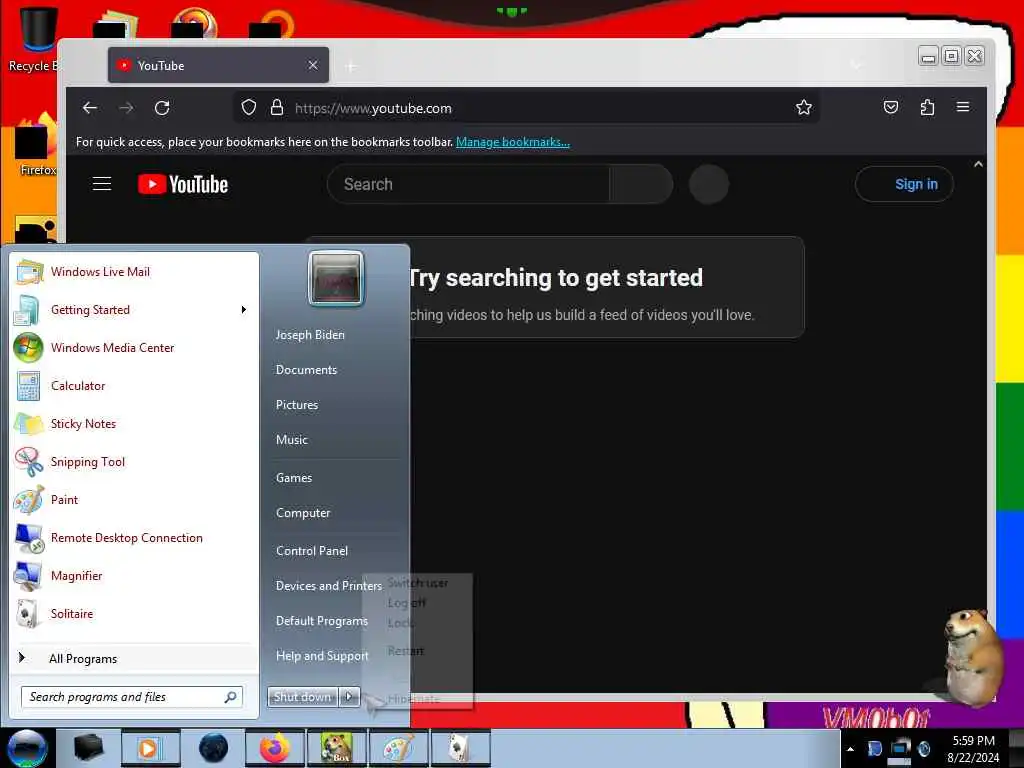Open Help and Support

322,656
